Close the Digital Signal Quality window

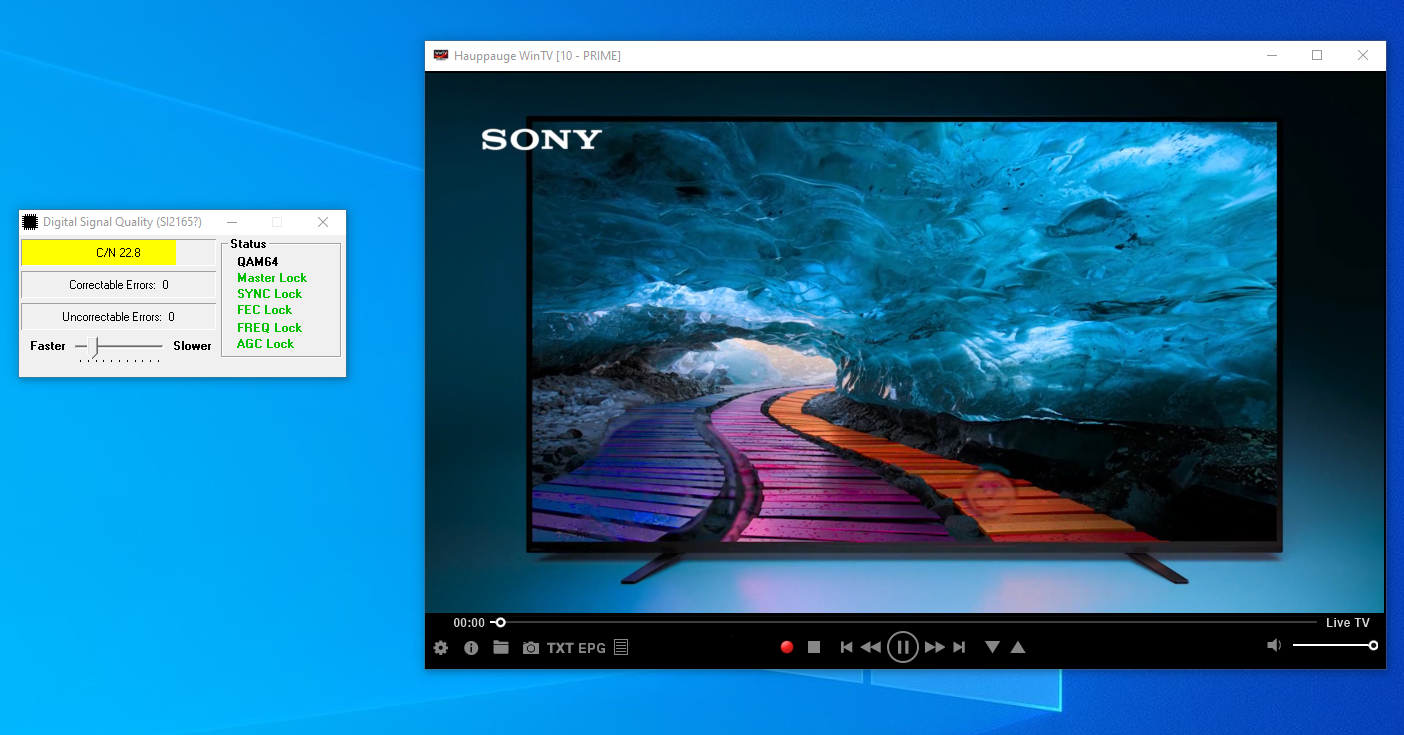tap(322, 222)
